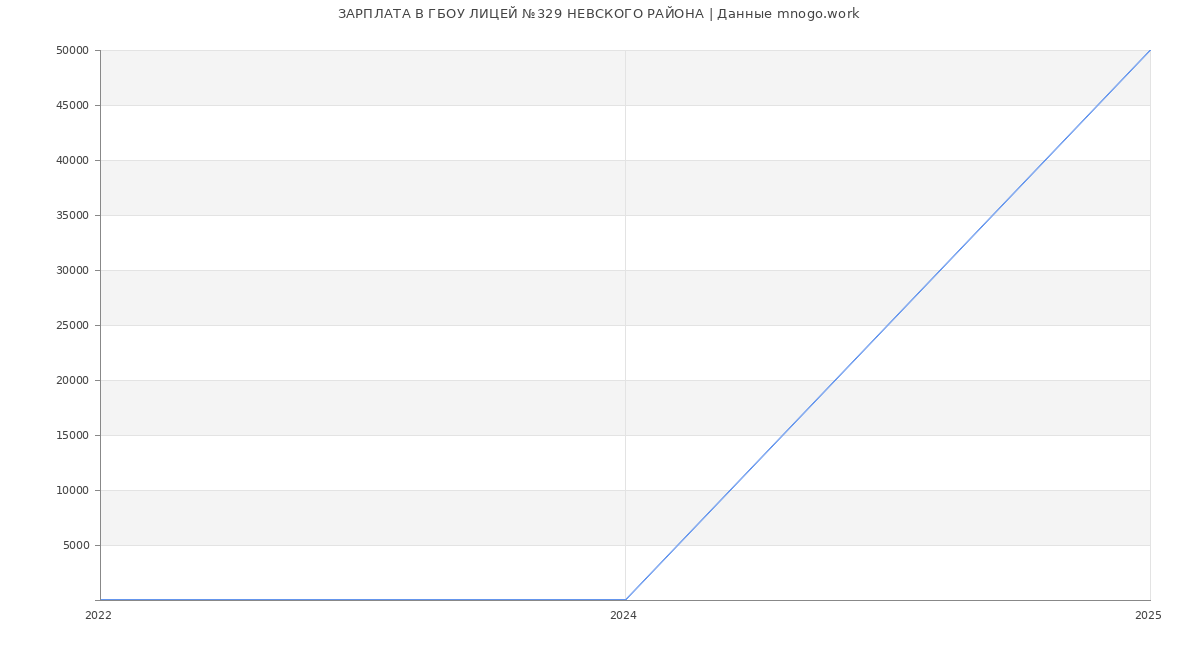Click the line's peak point at 2025

pyautogui.click(x=1150, y=50)
